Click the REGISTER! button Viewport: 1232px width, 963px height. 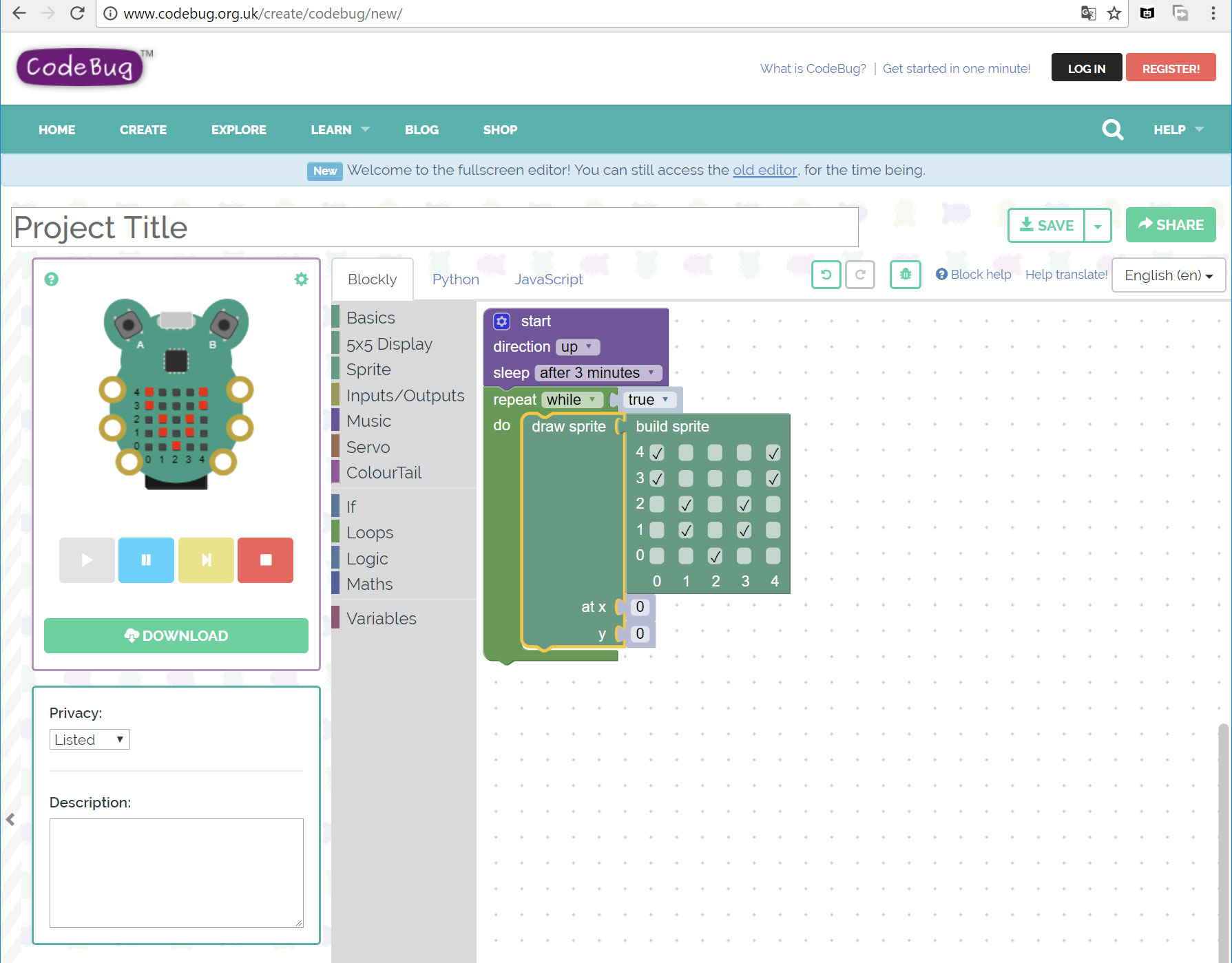point(1171,68)
